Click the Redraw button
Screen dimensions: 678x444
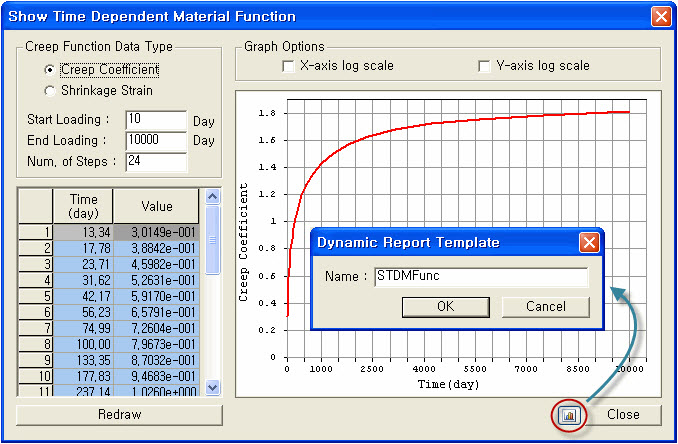[x=119, y=414]
